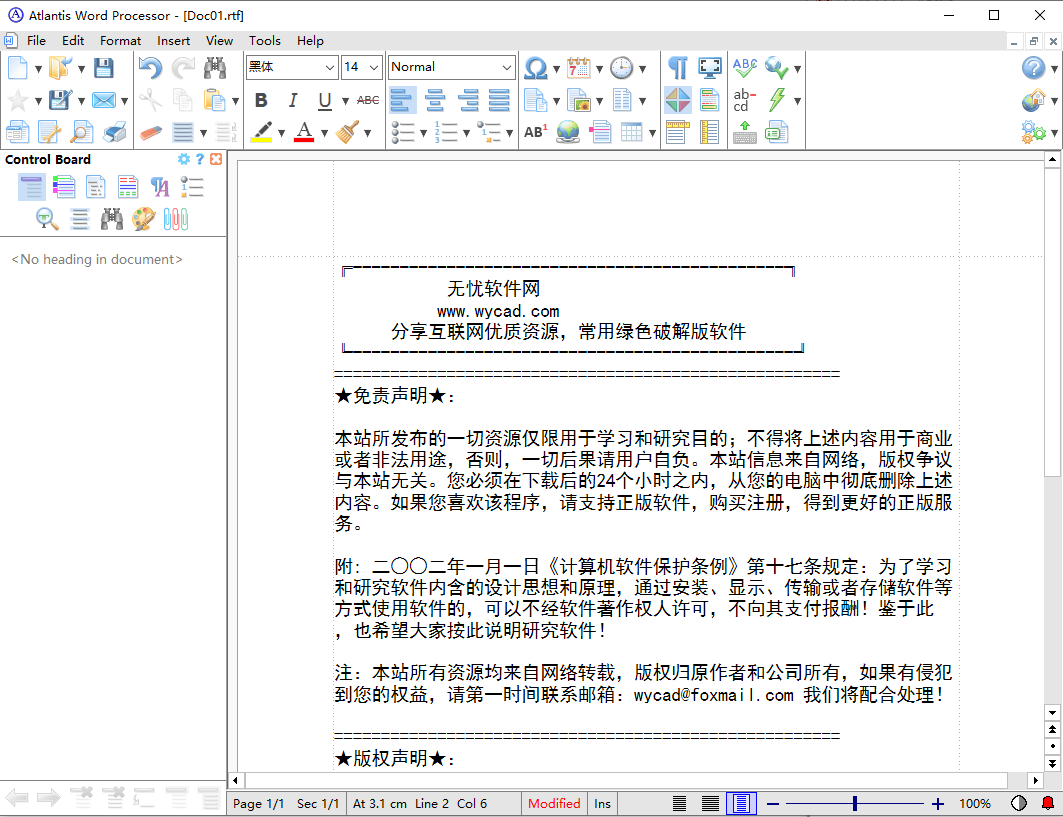Select the colors palette icon in Control Board
Screen dimensions: 1063x817
pyautogui.click(x=143, y=218)
